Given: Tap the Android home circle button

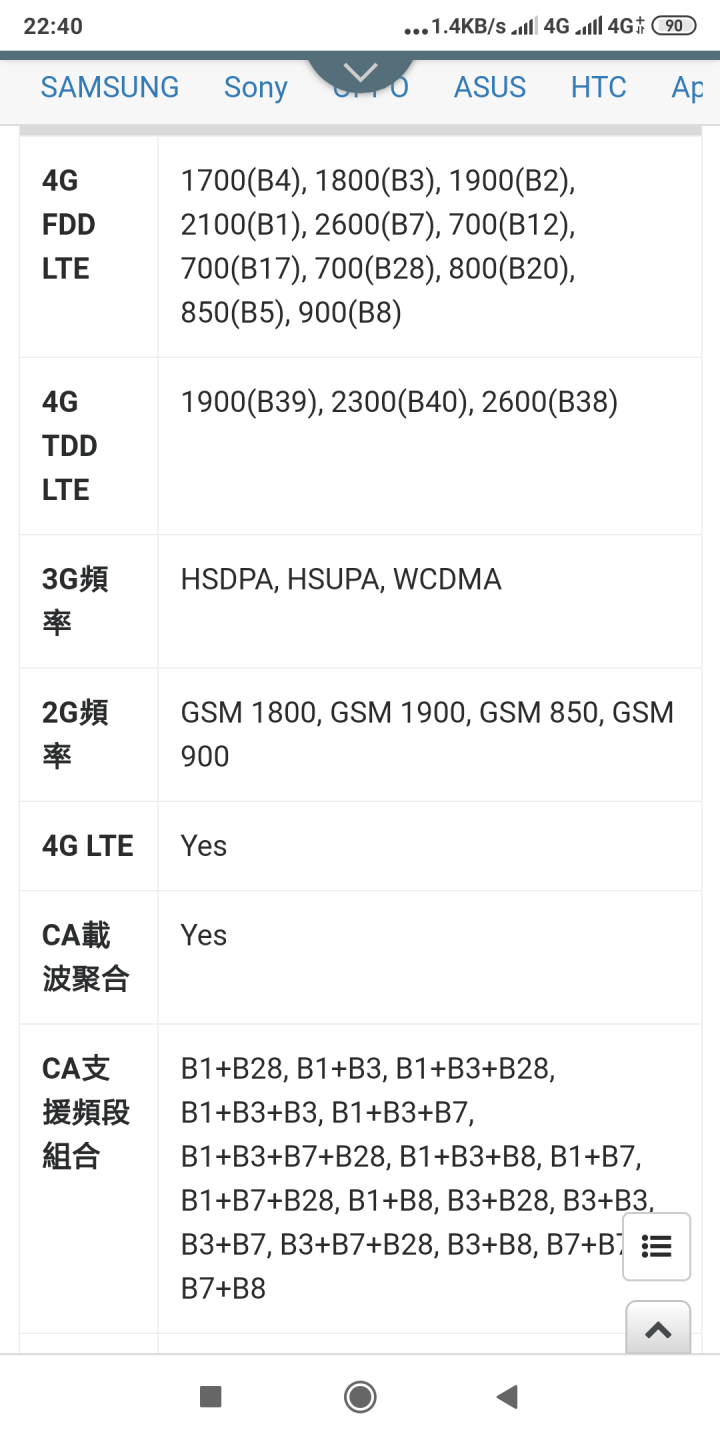Looking at the screenshot, I should [360, 1397].
